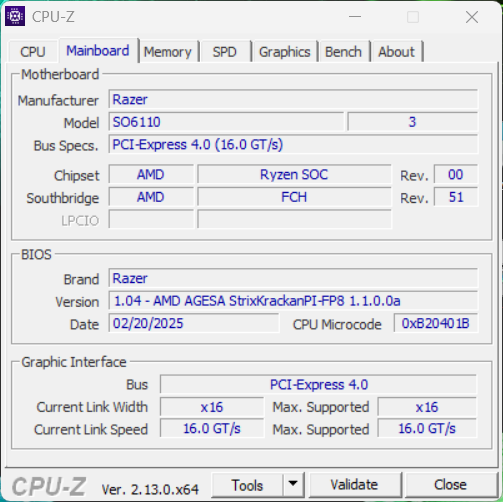Click the Validate button

point(354,485)
